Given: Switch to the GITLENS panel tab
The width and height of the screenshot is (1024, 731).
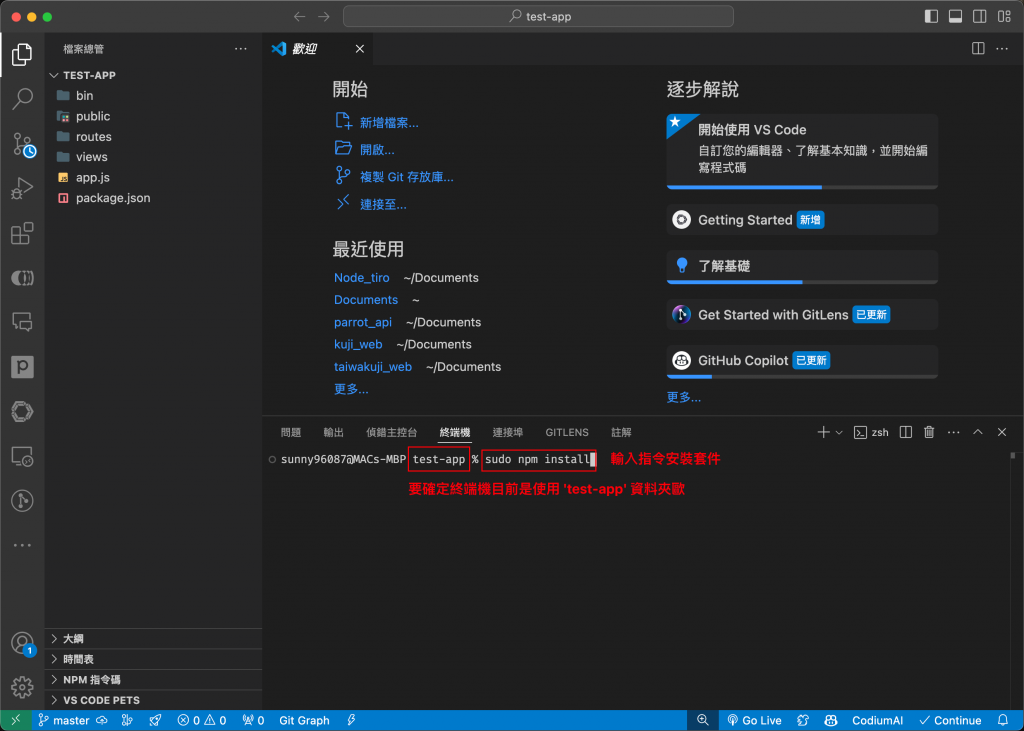Looking at the screenshot, I should [567, 432].
